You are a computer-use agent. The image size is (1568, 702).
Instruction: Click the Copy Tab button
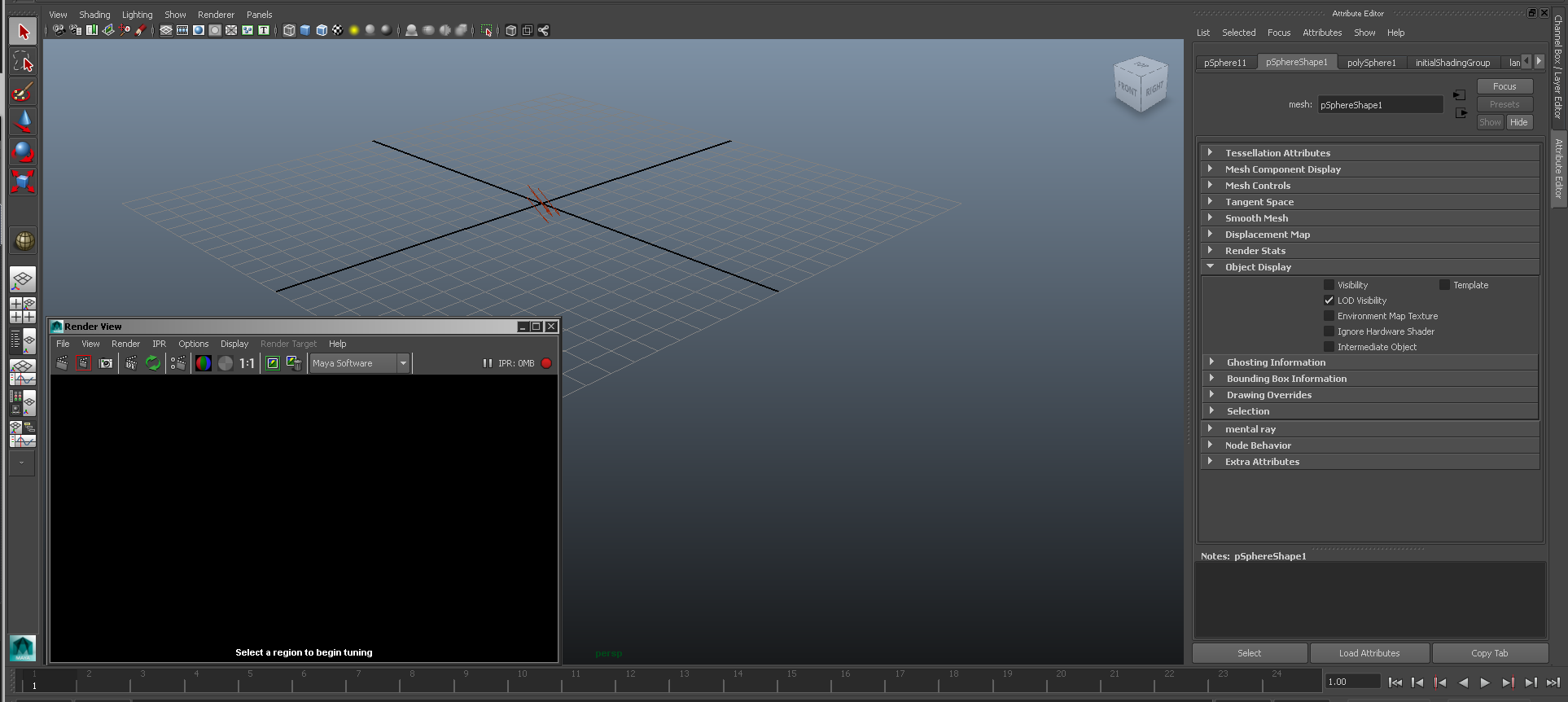(1490, 653)
